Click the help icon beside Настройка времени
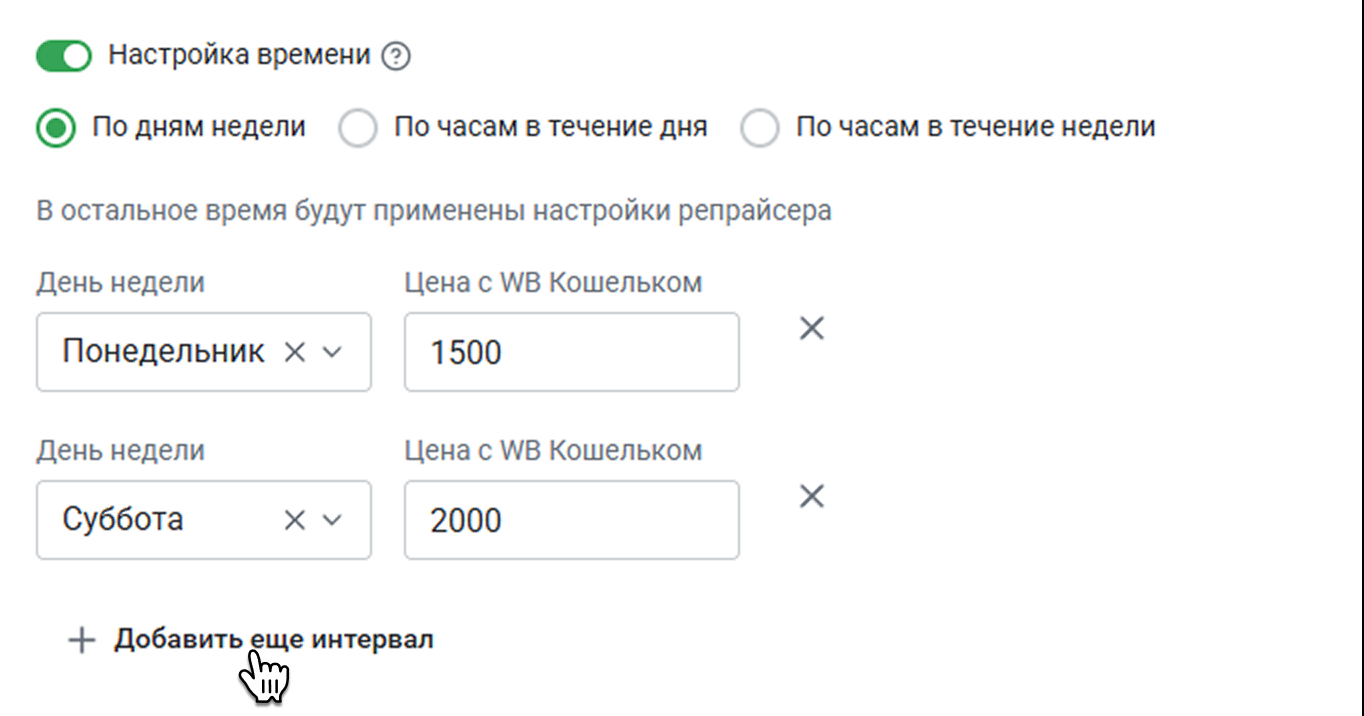Viewport: 1364px width, 716px height. 396,57
